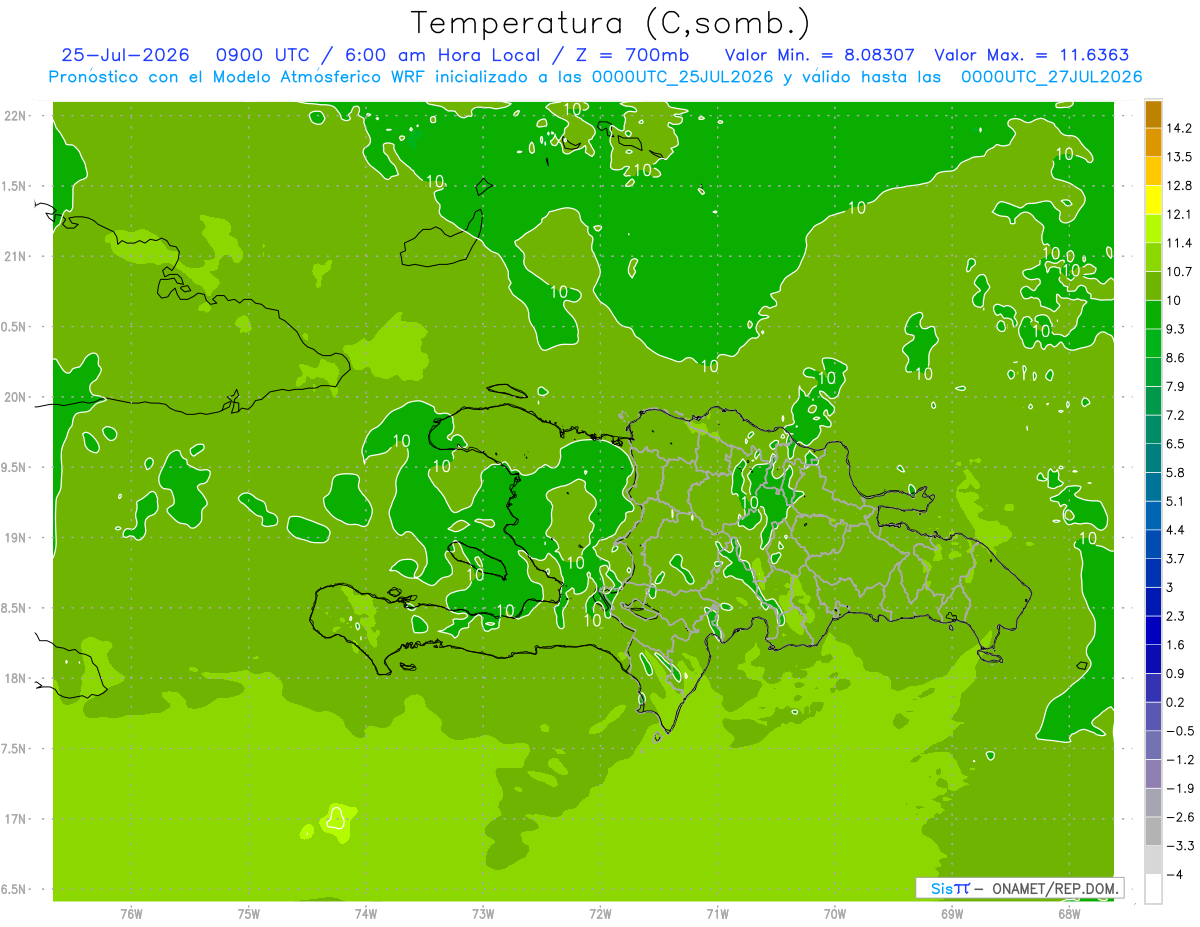The image size is (1200, 927).
Task: Click the "17N" latitude axis label
Action: (15, 819)
